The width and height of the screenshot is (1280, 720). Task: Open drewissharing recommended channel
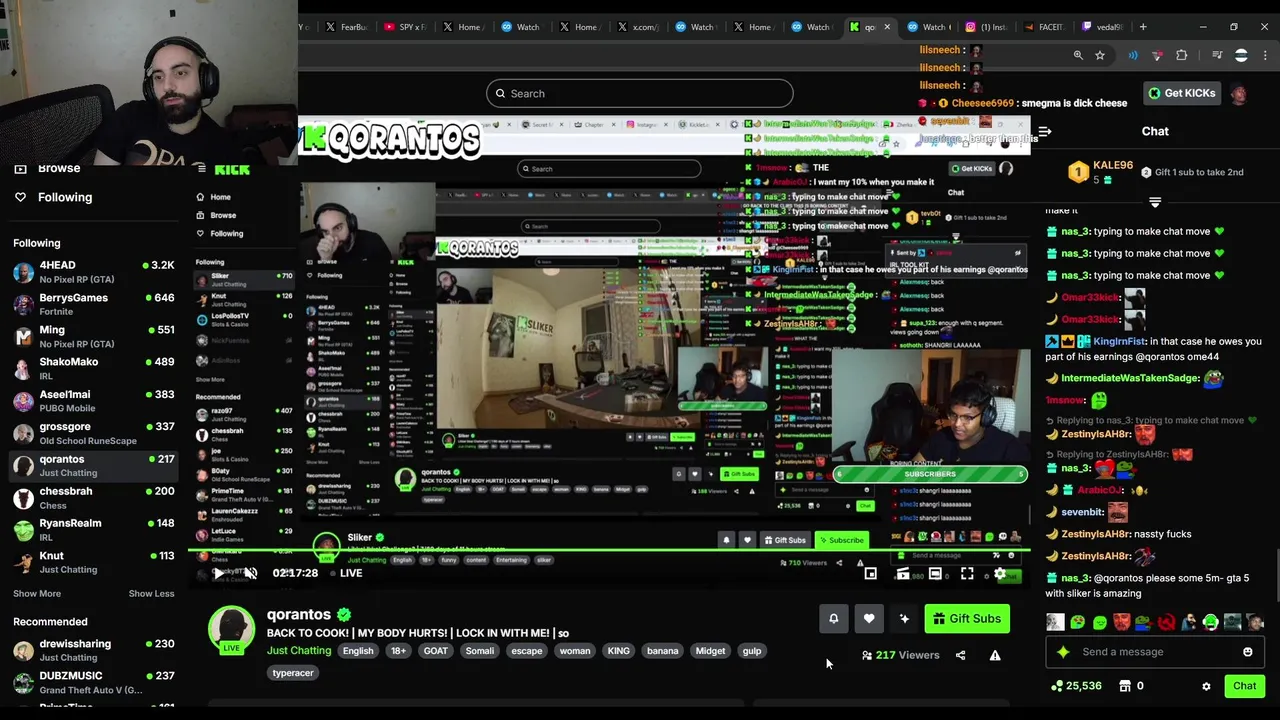click(x=93, y=650)
